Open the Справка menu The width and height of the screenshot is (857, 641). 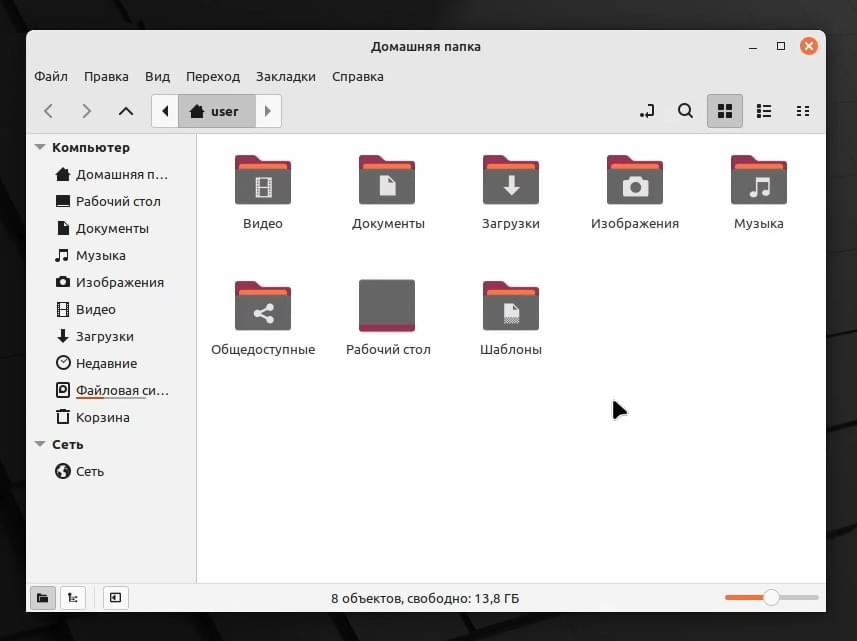[358, 77]
